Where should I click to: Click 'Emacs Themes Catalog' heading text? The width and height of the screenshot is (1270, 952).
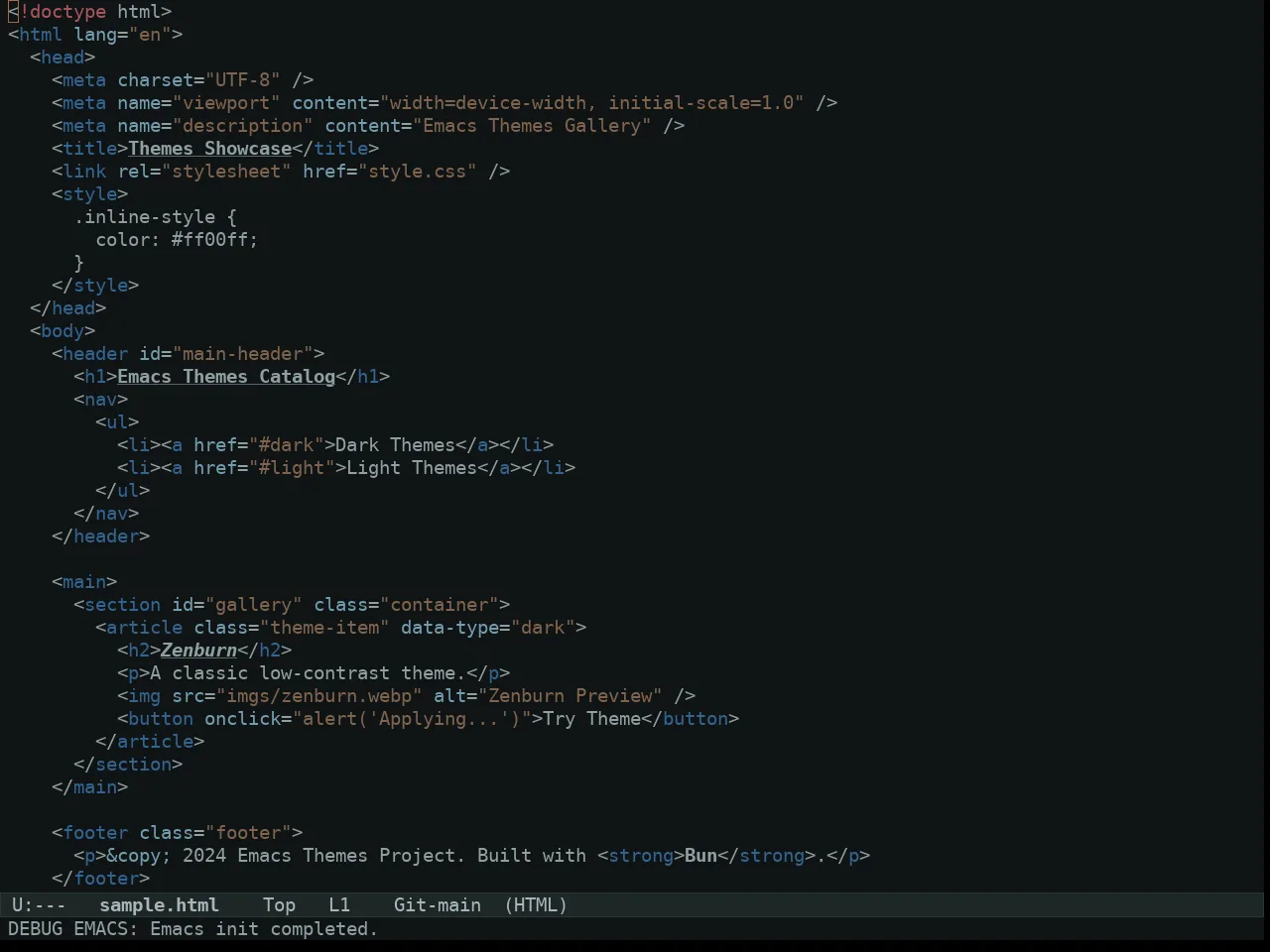(x=226, y=377)
